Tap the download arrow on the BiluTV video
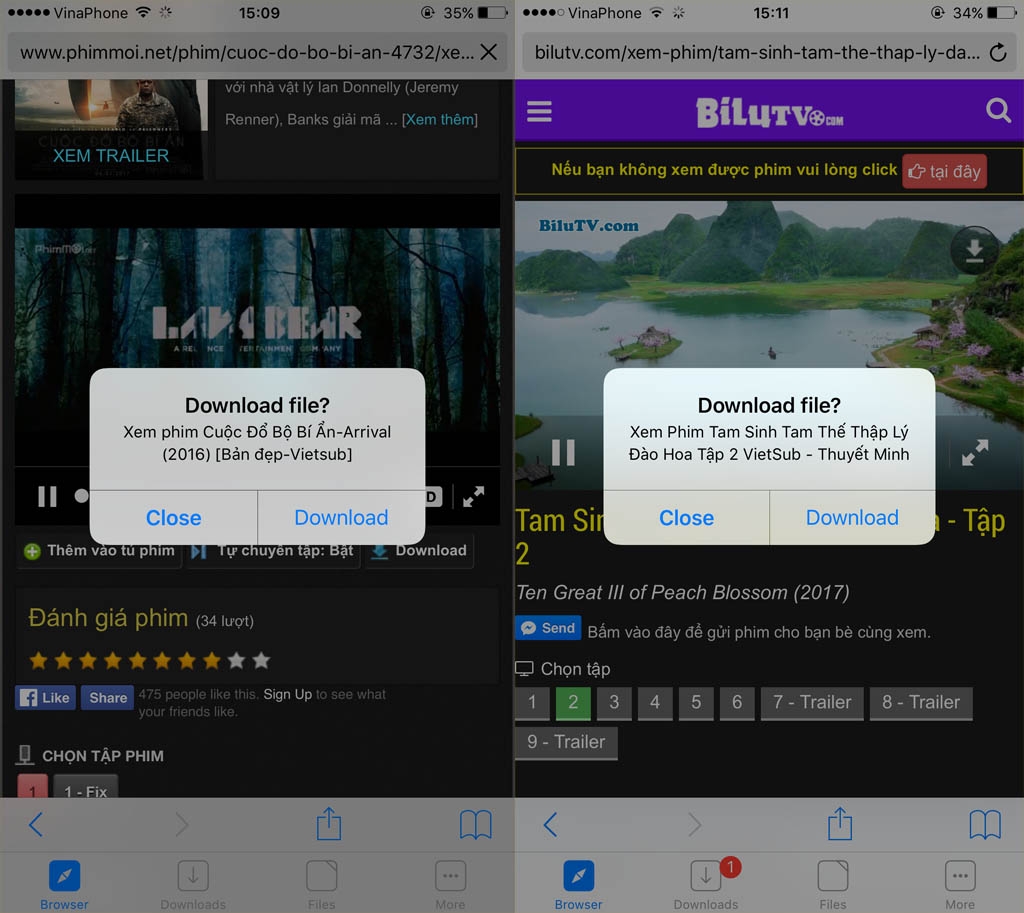1024x913 pixels. (x=974, y=249)
